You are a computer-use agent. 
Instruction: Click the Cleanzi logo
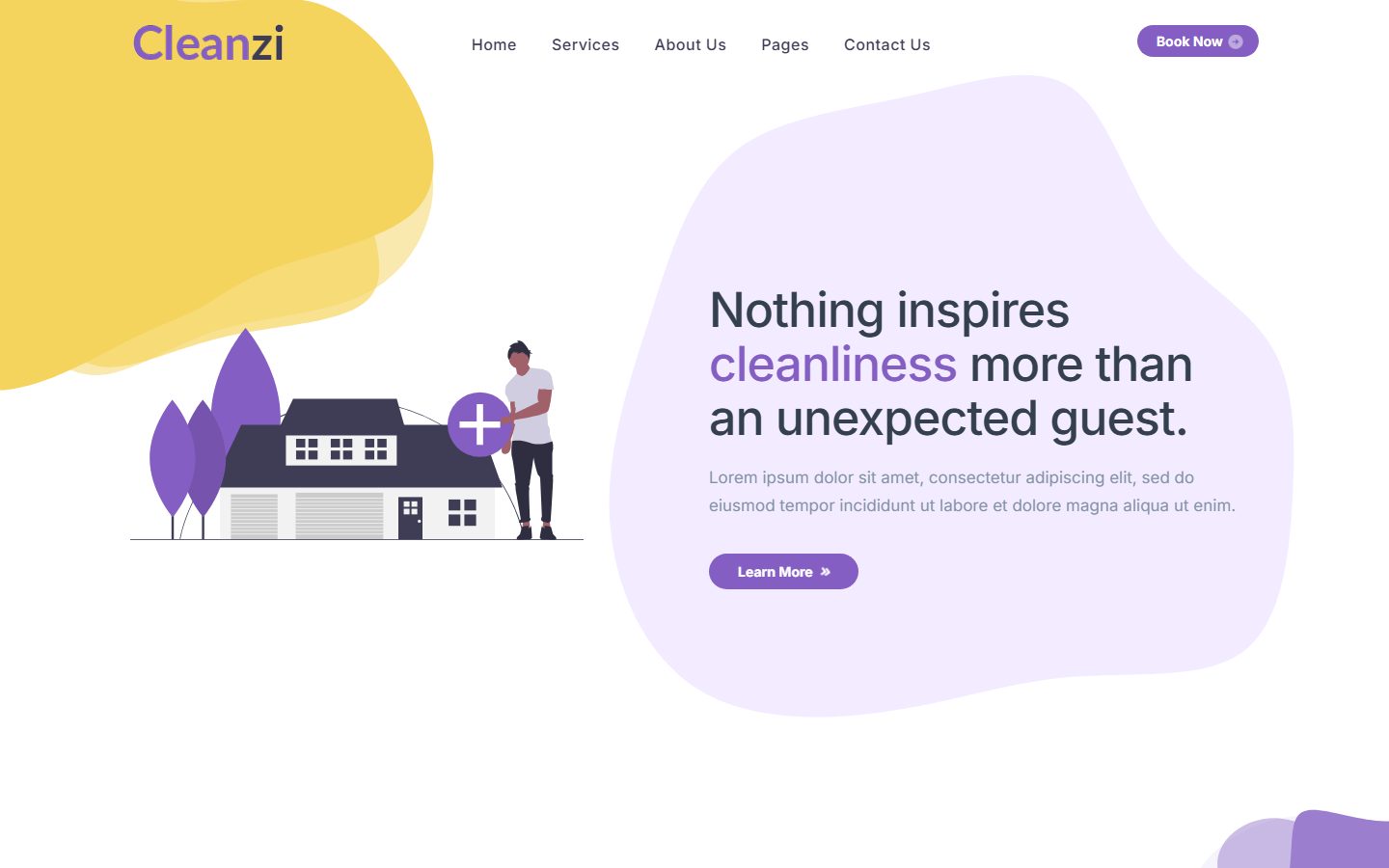point(208,43)
